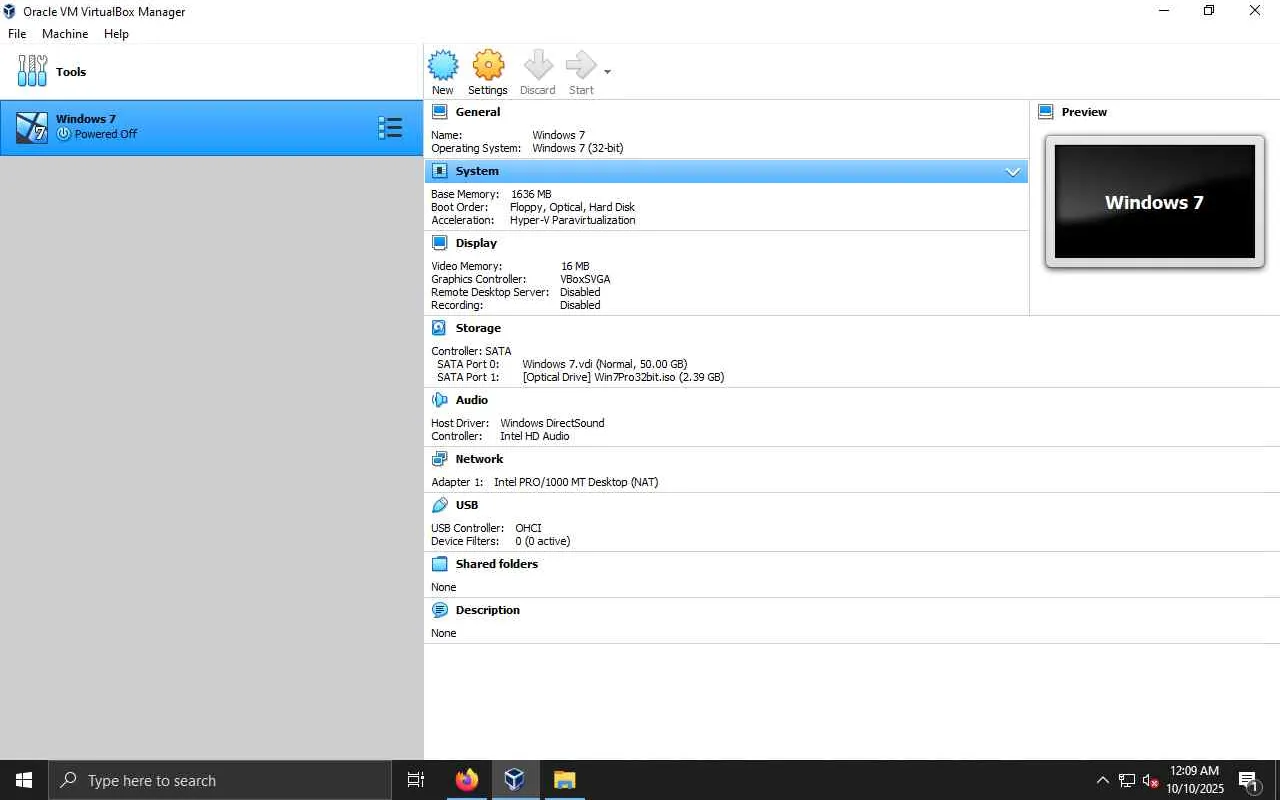Image resolution: width=1280 pixels, height=800 pixels.
Task: Click the Boot Order value text
Action: tap(572, 207)
